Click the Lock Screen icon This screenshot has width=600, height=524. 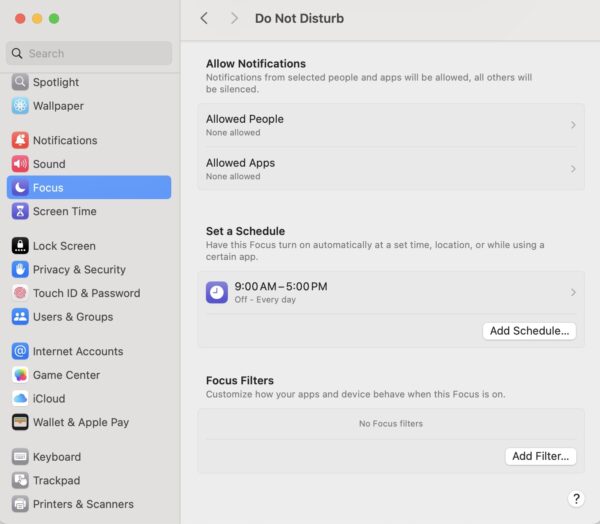(20, 246)
